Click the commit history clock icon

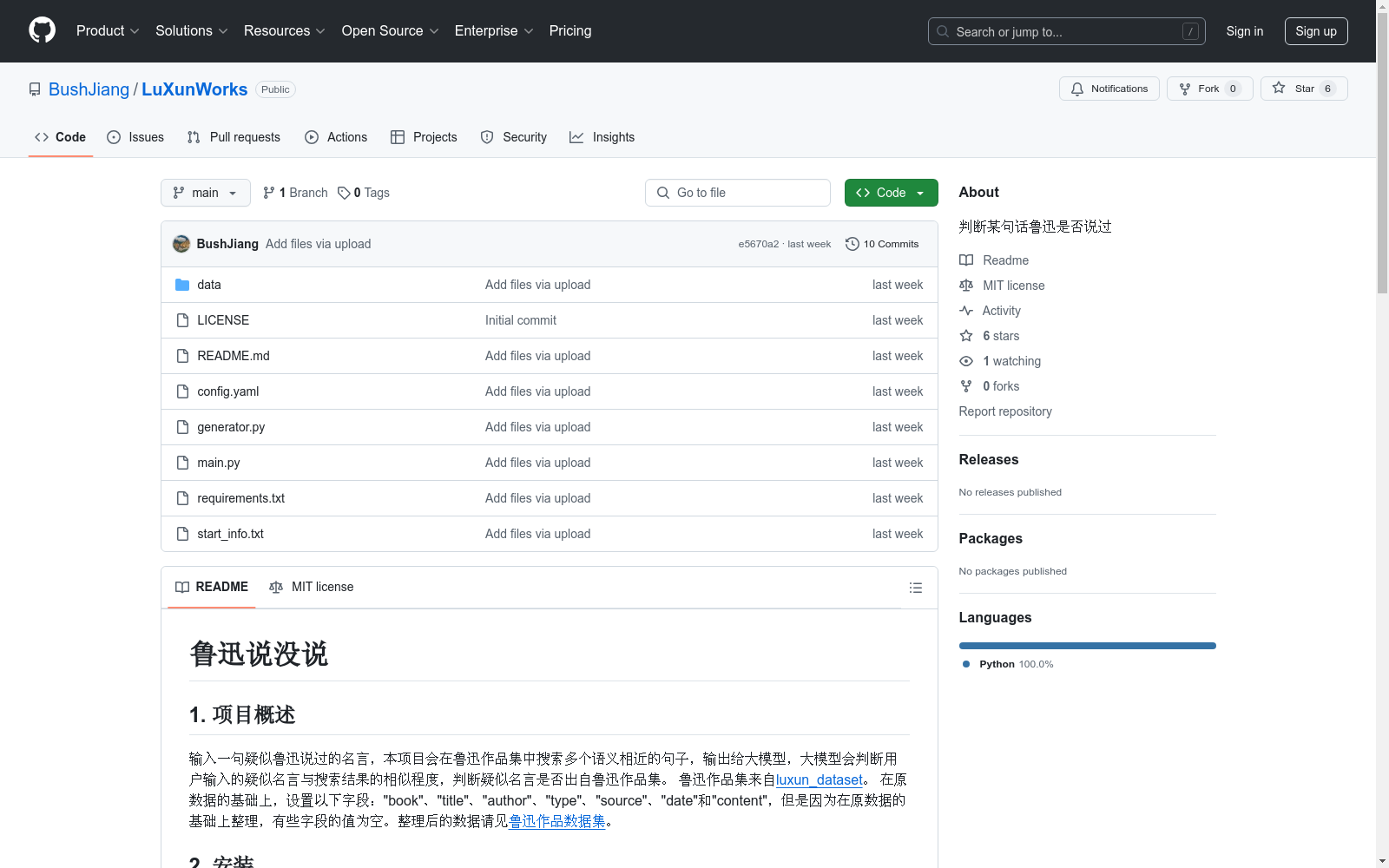[x=852, y=244]
